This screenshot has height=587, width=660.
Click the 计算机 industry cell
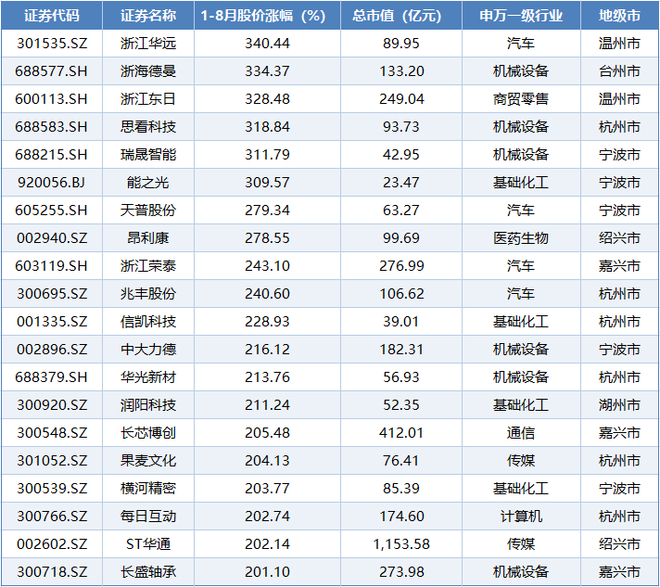(520, 516)
